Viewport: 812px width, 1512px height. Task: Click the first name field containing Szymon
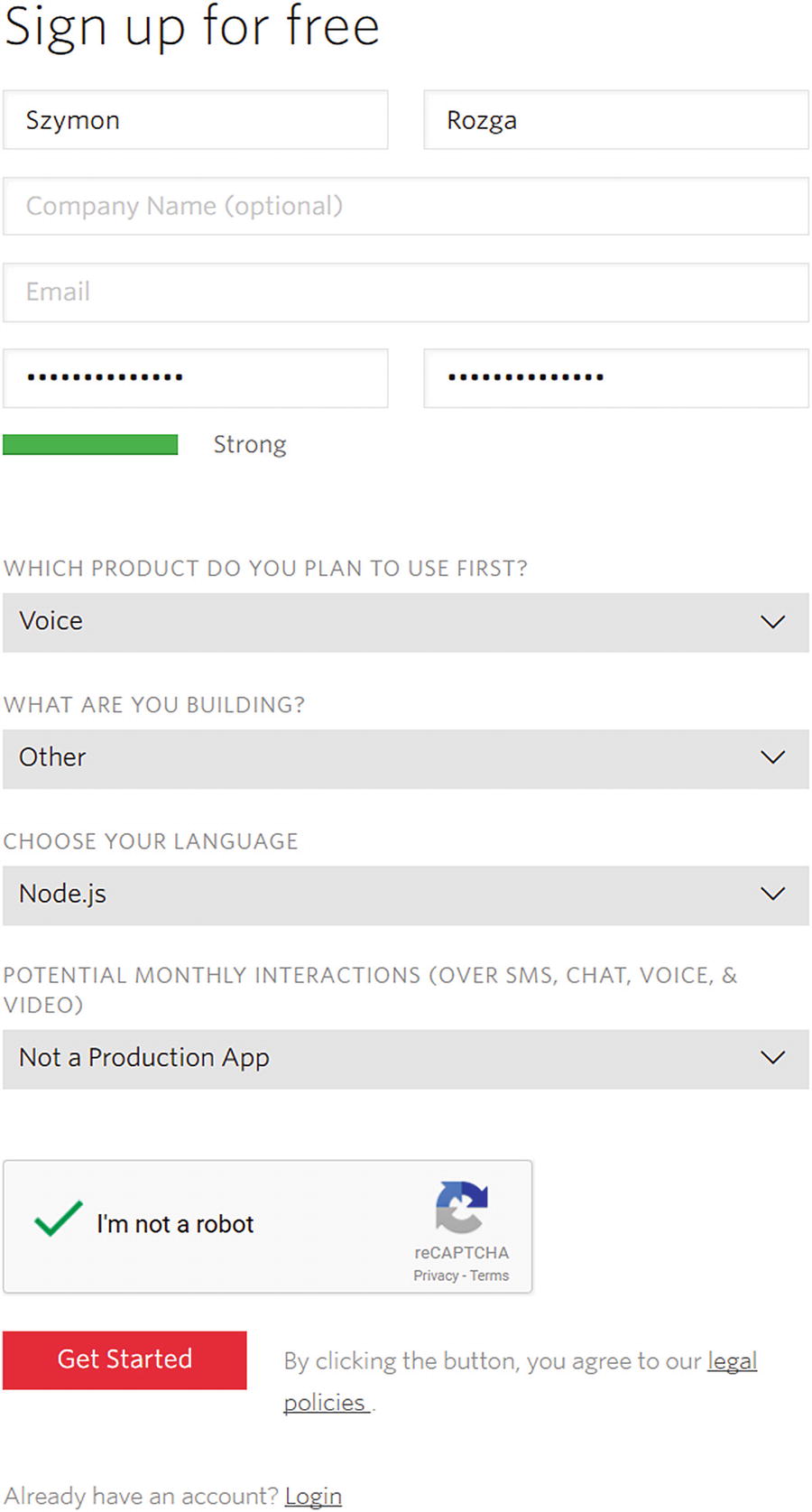click(x=195, y=120)
